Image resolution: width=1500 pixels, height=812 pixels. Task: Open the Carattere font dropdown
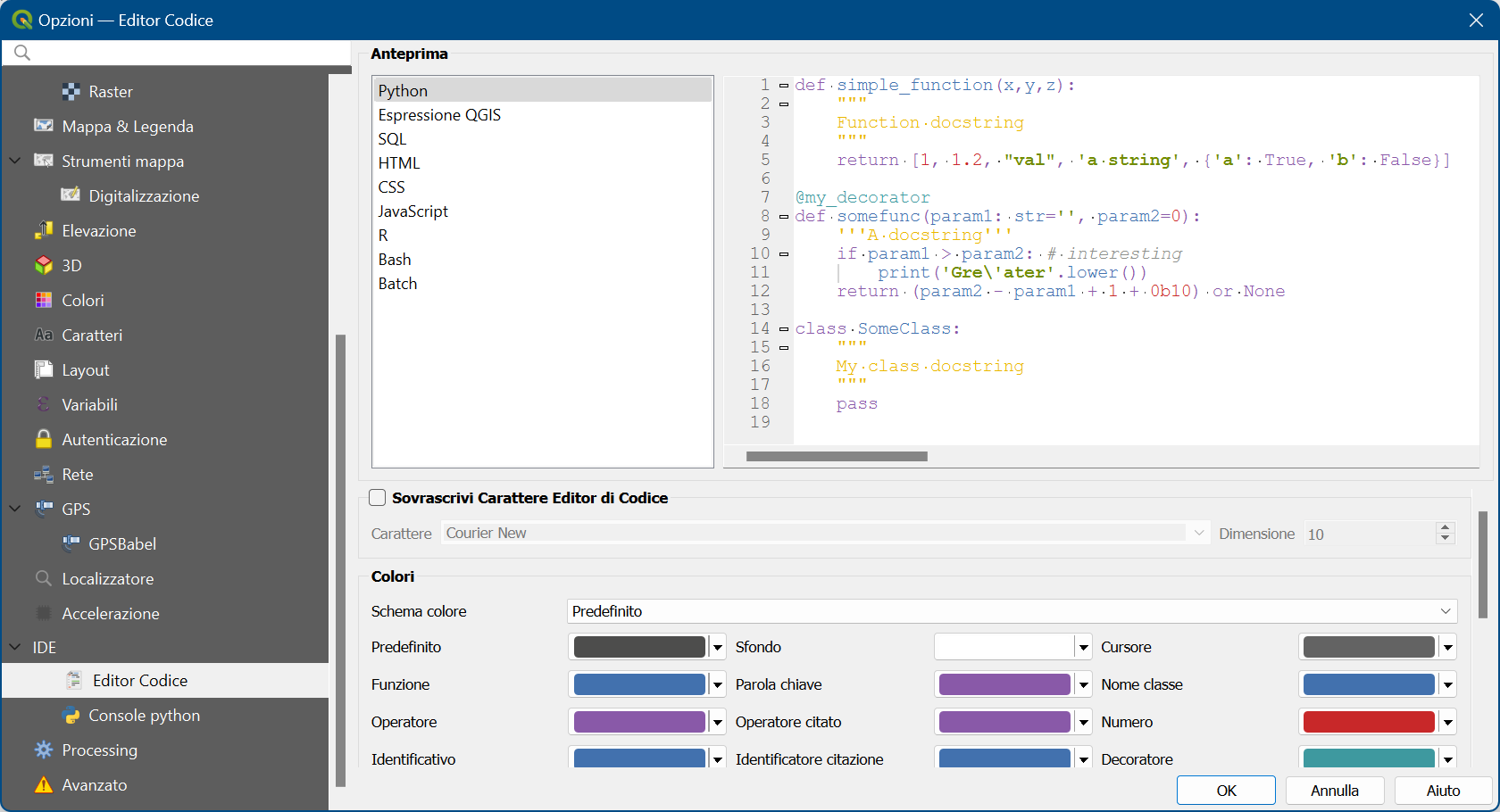(825, 533)
